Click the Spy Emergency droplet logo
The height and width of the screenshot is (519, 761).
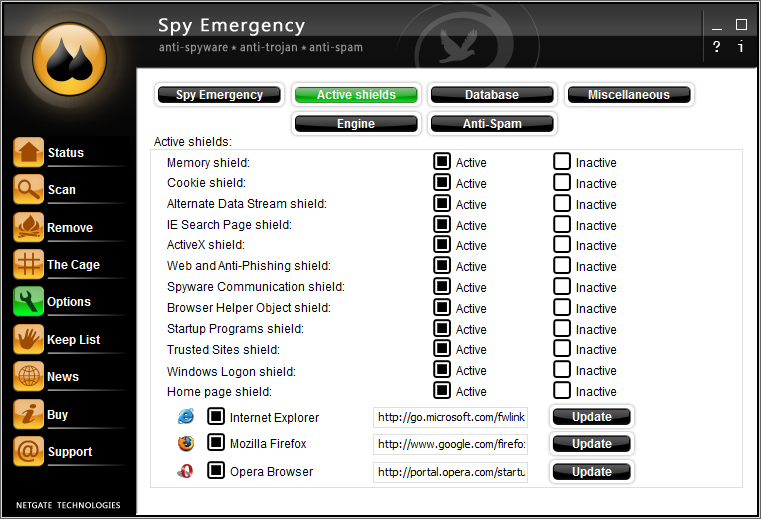69,59
